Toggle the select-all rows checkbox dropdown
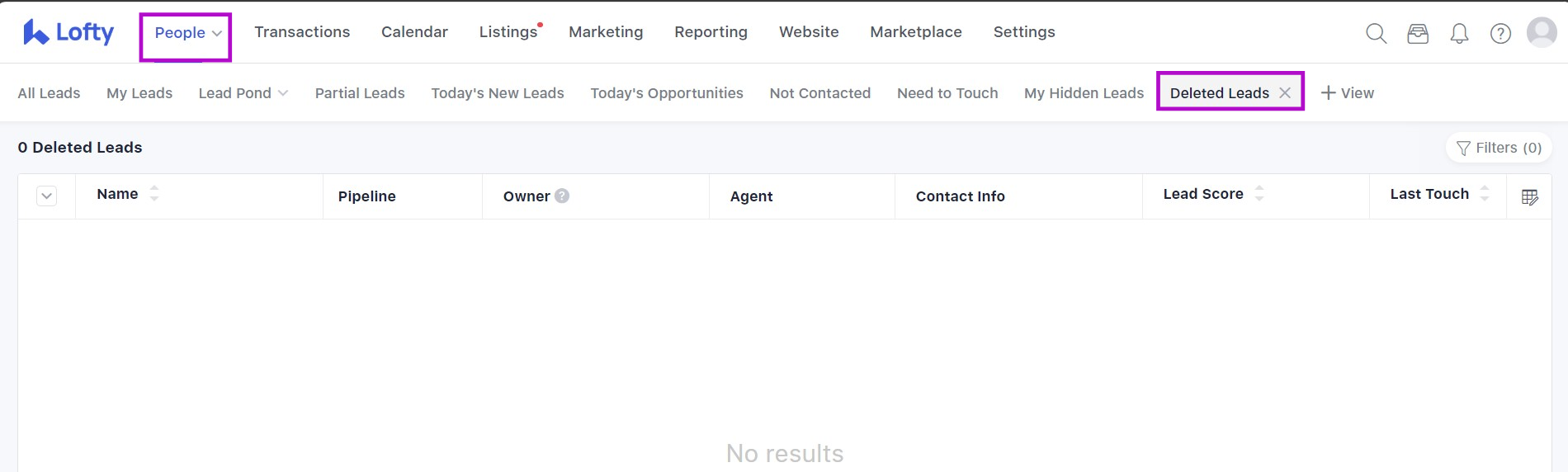Image resolution: width=1568 pixels, height=472 pixels. click(47, 196)
